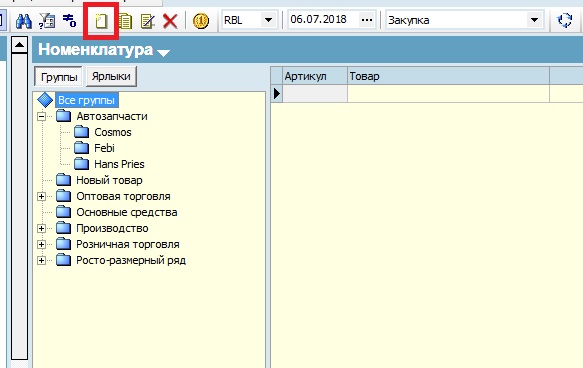This screenshot has width=583, height=368.
Task: Click the binoculars search icon
Action: pos(23,20)
